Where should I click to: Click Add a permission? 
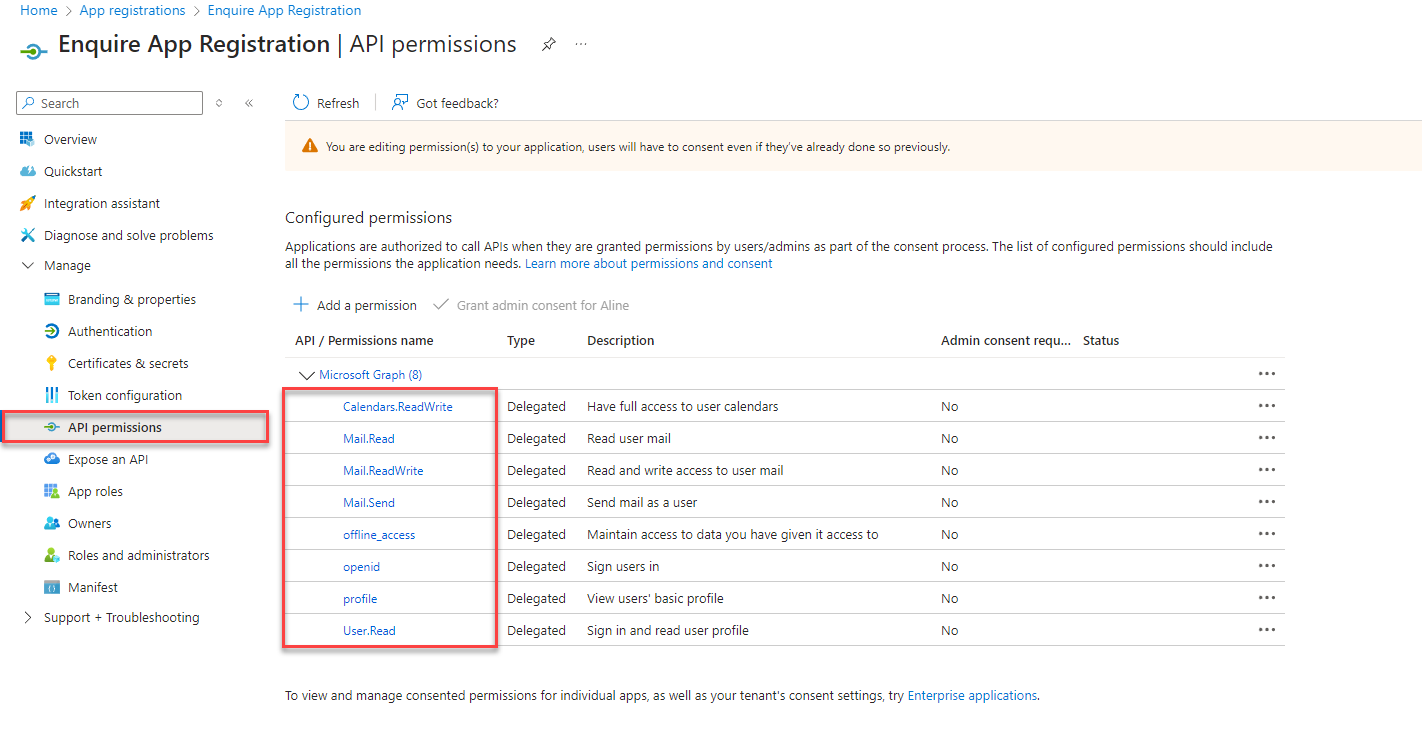pos(355,305)
